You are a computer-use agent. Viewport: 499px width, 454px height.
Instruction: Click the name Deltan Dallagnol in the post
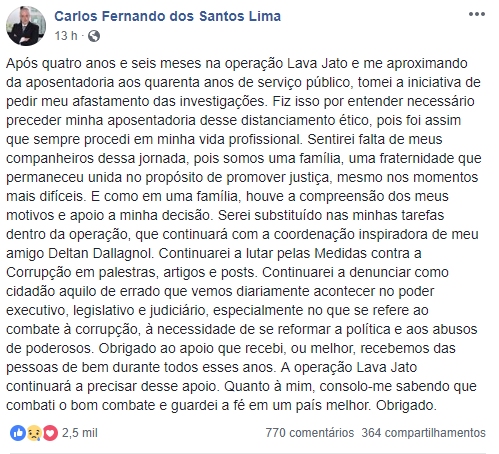[x=101, y=253]
